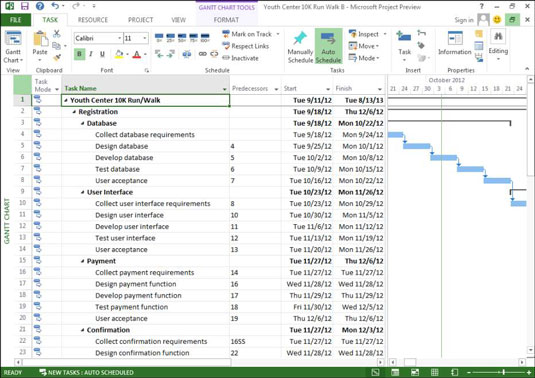Image resolution: width=535 pixels, height=378 pixels.
Task: Open the FILE tab
Action: [16, 20]
